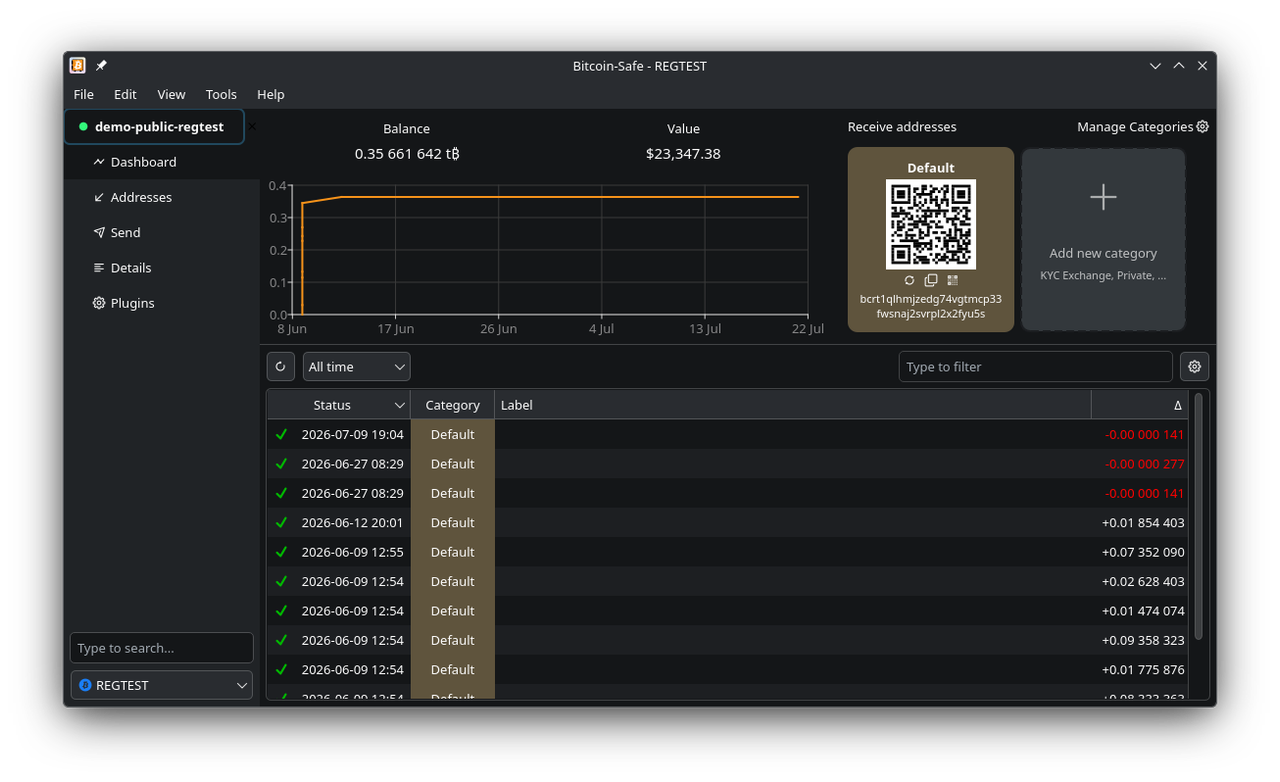Open the transaction table settings gear
1280x782 pixels.
(1194, 367)
